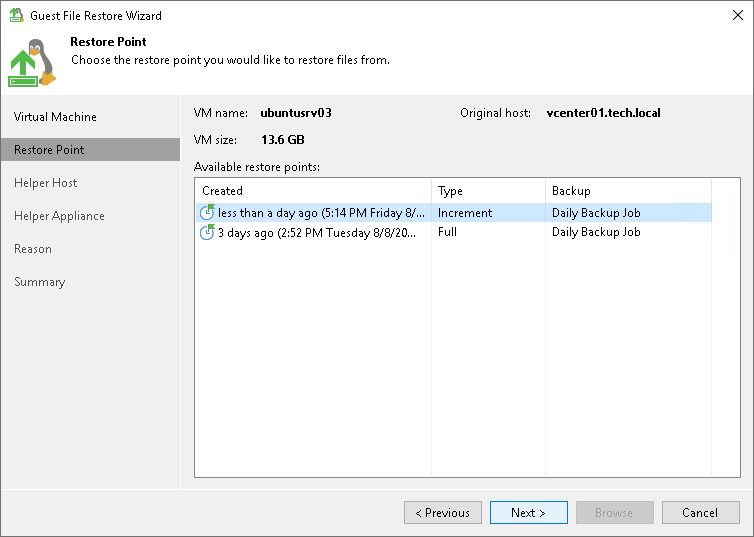
Task: Click the 'Restore Point' heading text
Action: [x=108, y=42]
